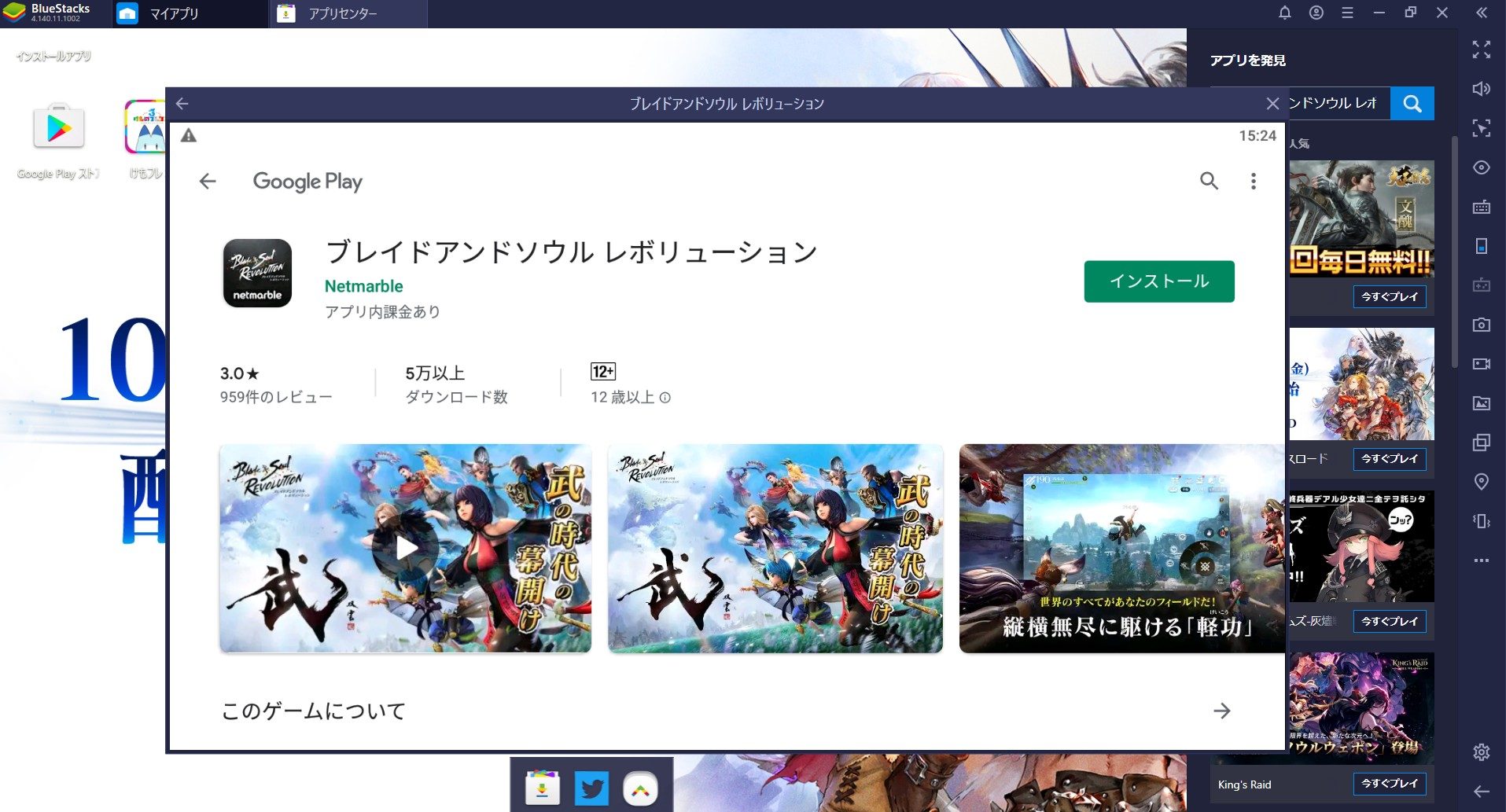Open the Netmarble developer link
The image size is (1506, 812).
pyautogui.click(x=363, y=286)
